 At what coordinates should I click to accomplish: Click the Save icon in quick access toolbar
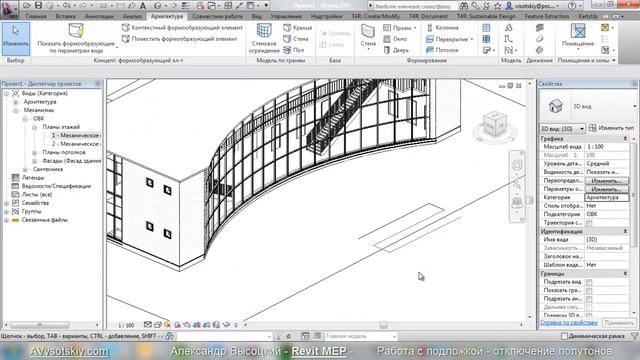(38, 6)
